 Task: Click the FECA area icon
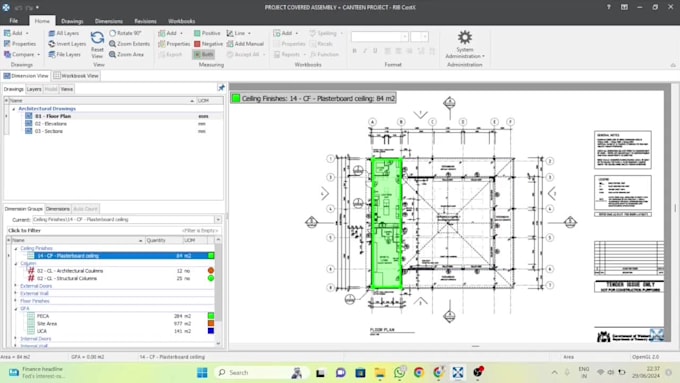coord(31,316)
